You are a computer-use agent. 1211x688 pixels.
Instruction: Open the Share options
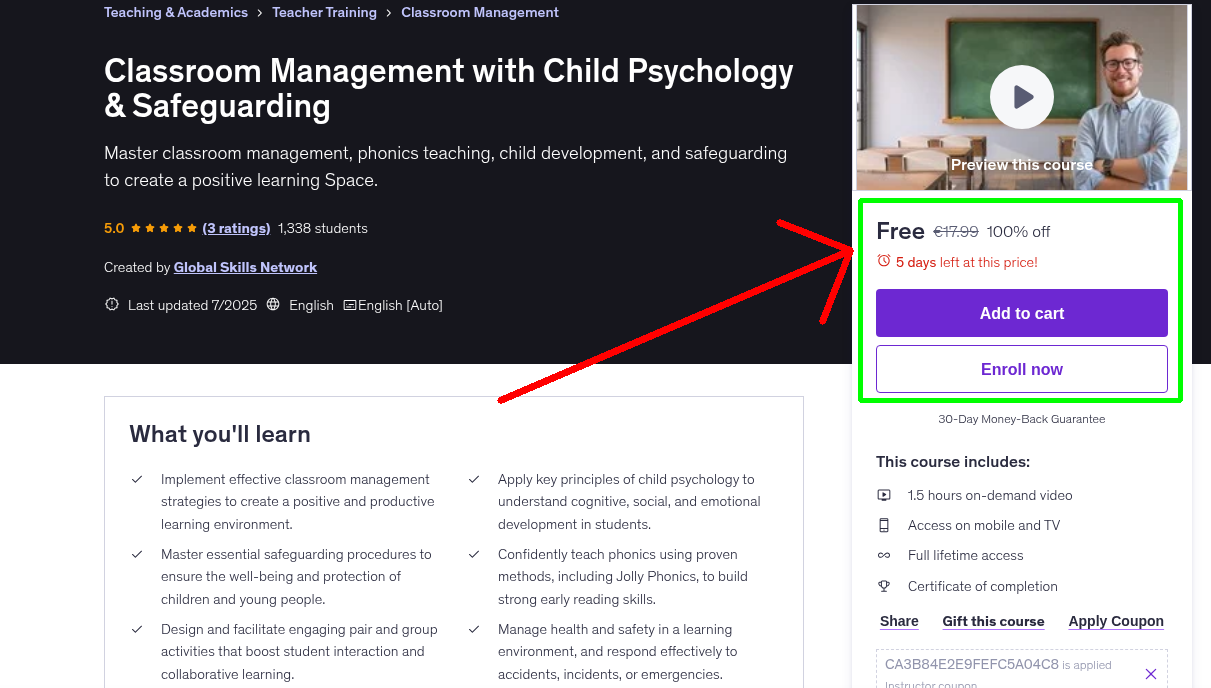897,621
